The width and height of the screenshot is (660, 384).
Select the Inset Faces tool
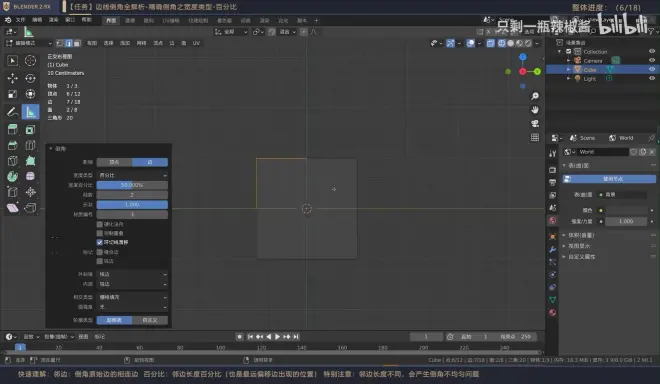pos(30,129)
